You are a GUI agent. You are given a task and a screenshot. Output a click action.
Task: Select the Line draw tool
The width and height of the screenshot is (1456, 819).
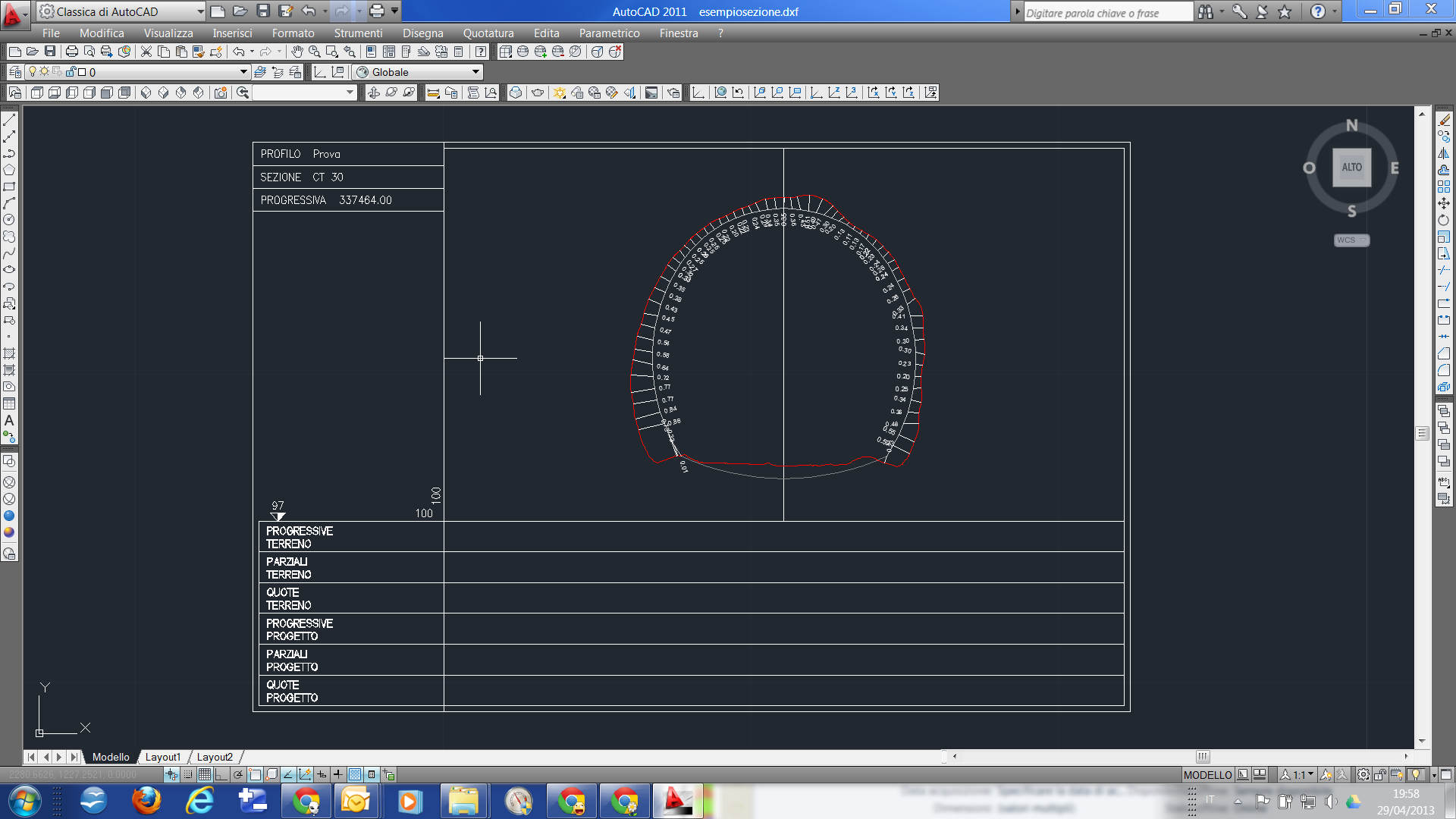(9, 120)
